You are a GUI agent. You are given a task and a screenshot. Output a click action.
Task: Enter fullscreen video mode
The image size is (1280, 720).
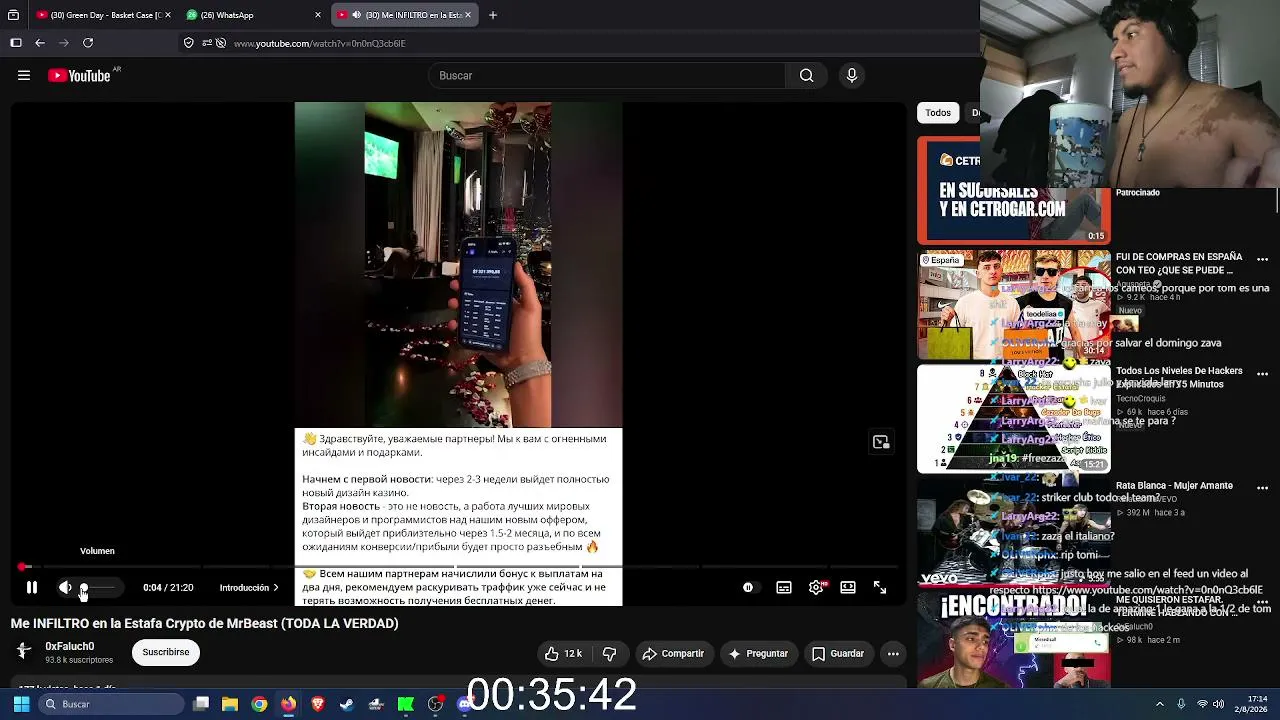pos(880,588)
